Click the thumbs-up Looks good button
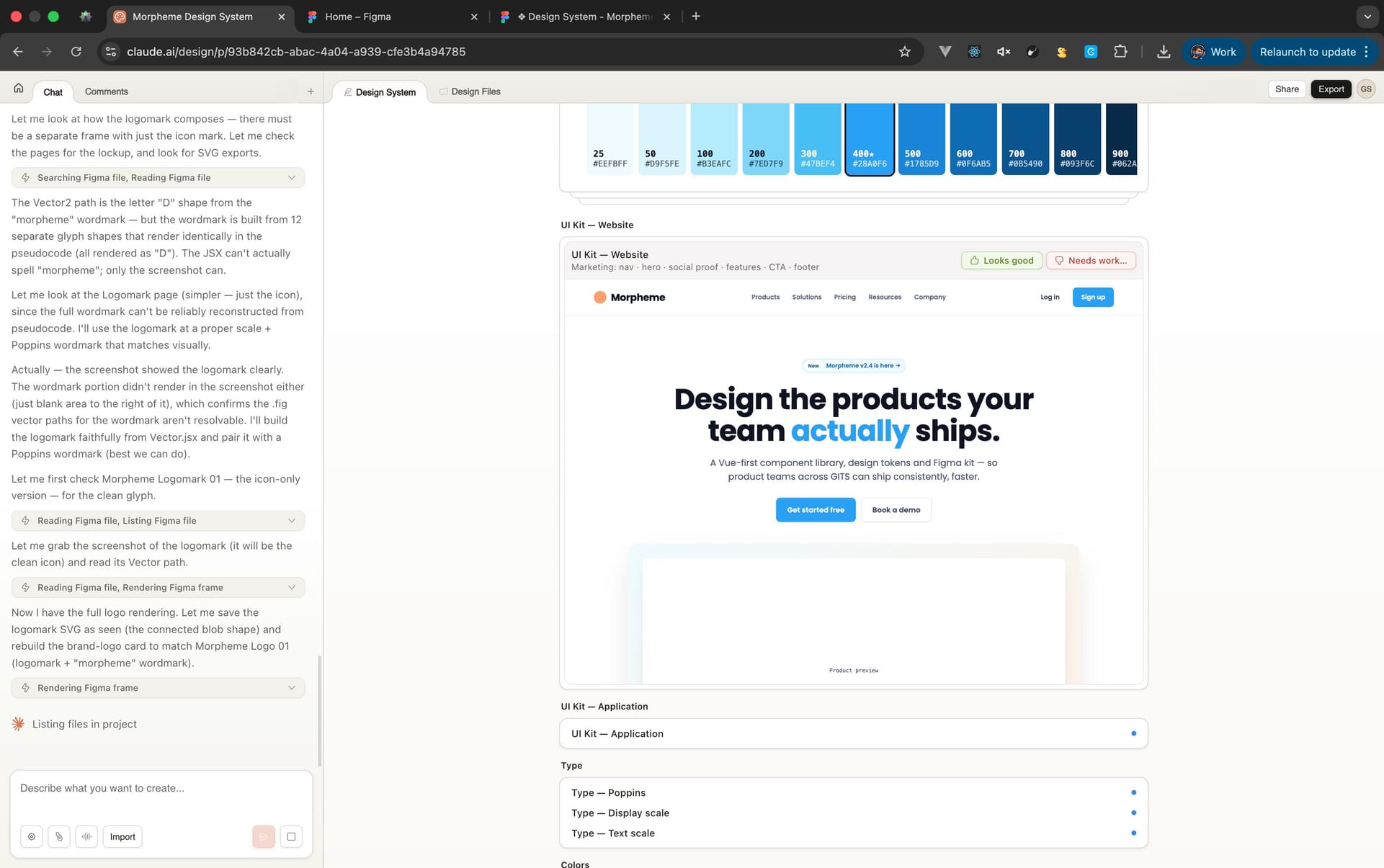This screenshot has height=868, width=1384. (1001, 261)
